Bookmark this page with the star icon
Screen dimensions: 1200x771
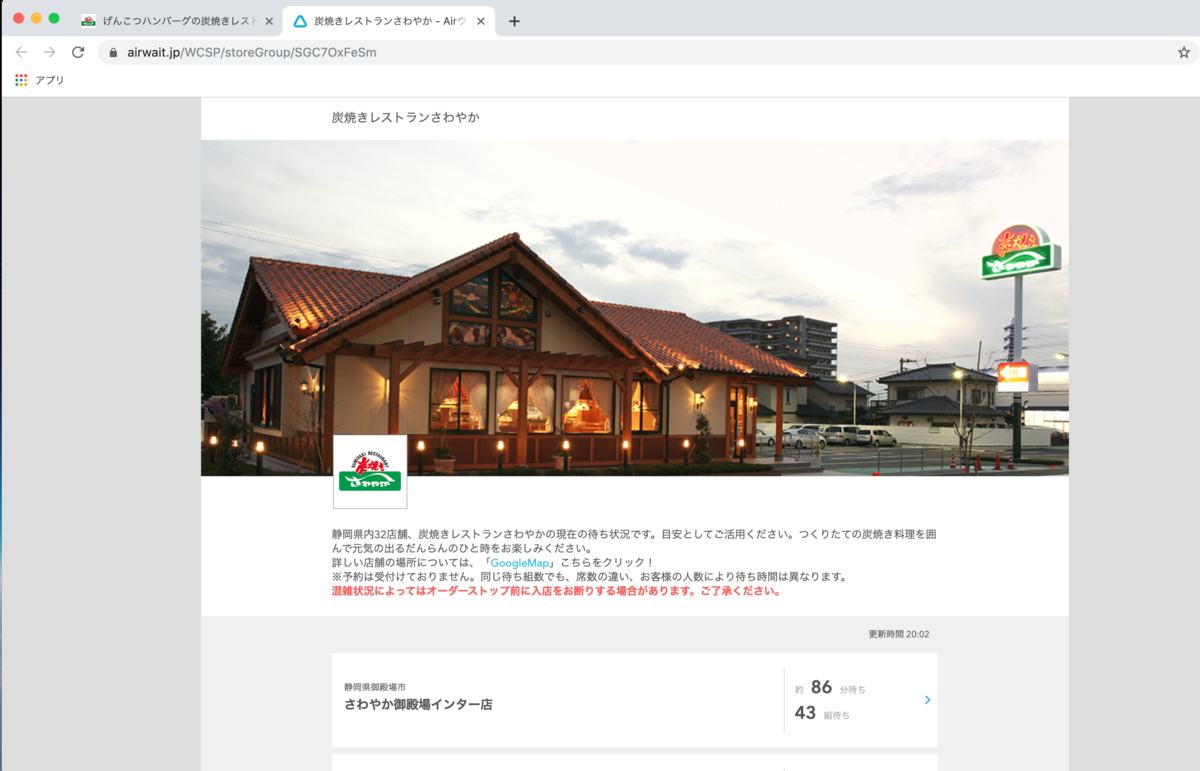[1184, 52]
